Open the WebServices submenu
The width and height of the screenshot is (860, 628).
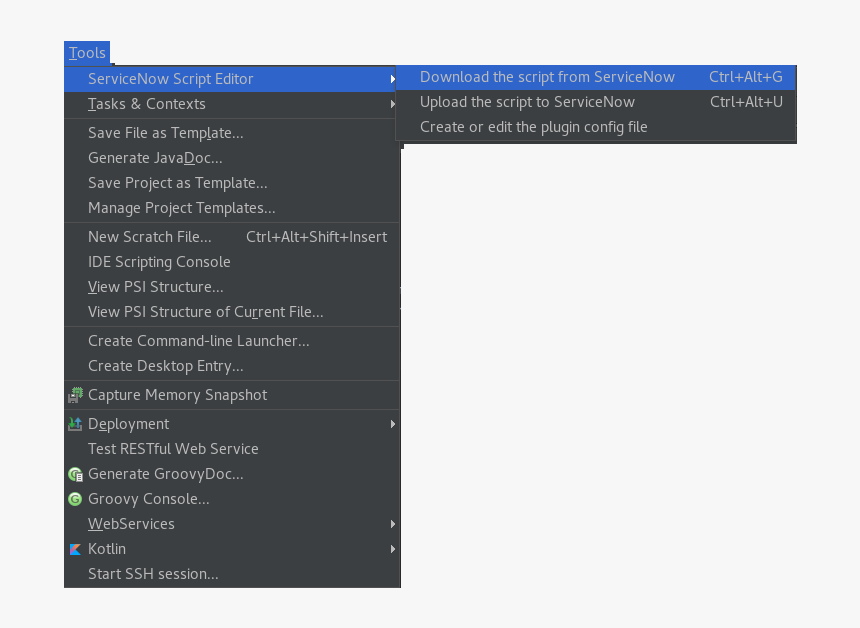point(232,524)
